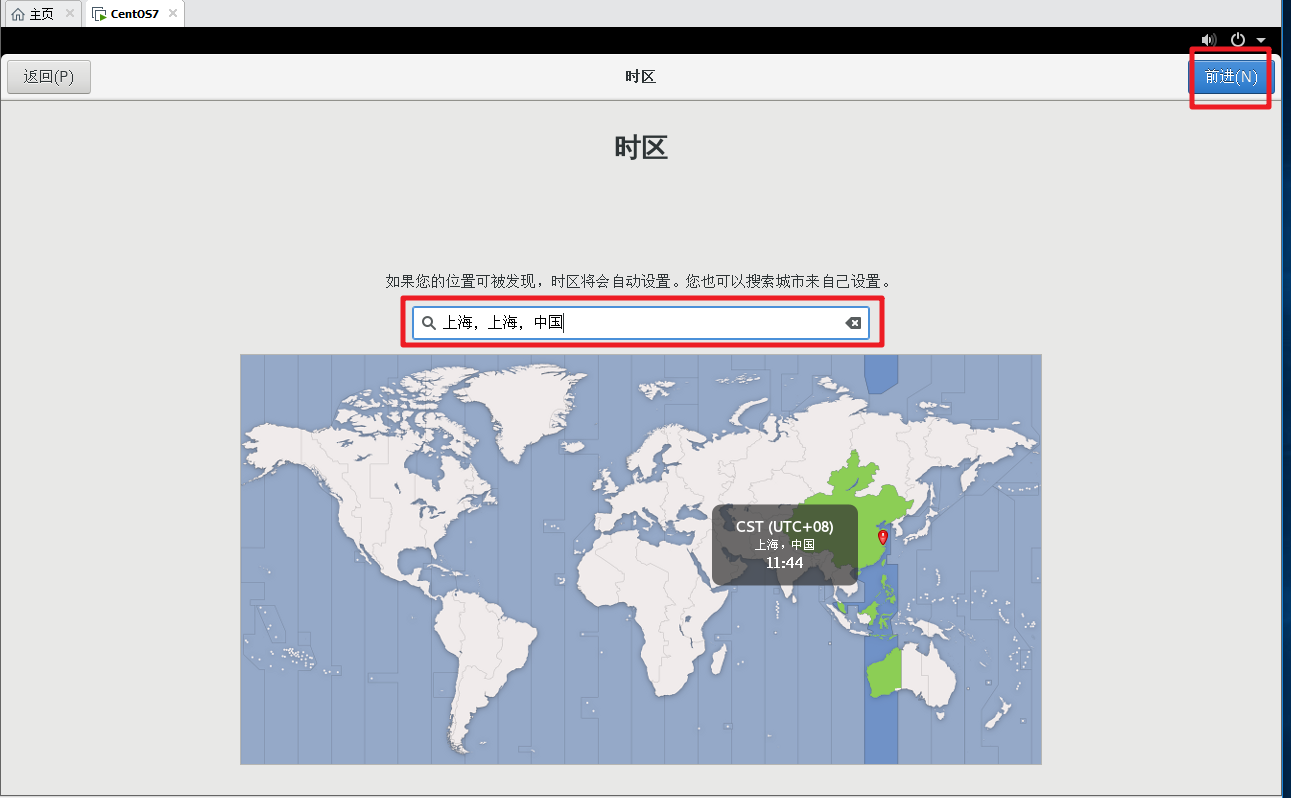
Task: Expand the system menu arrow
Action: point(1261,41)
